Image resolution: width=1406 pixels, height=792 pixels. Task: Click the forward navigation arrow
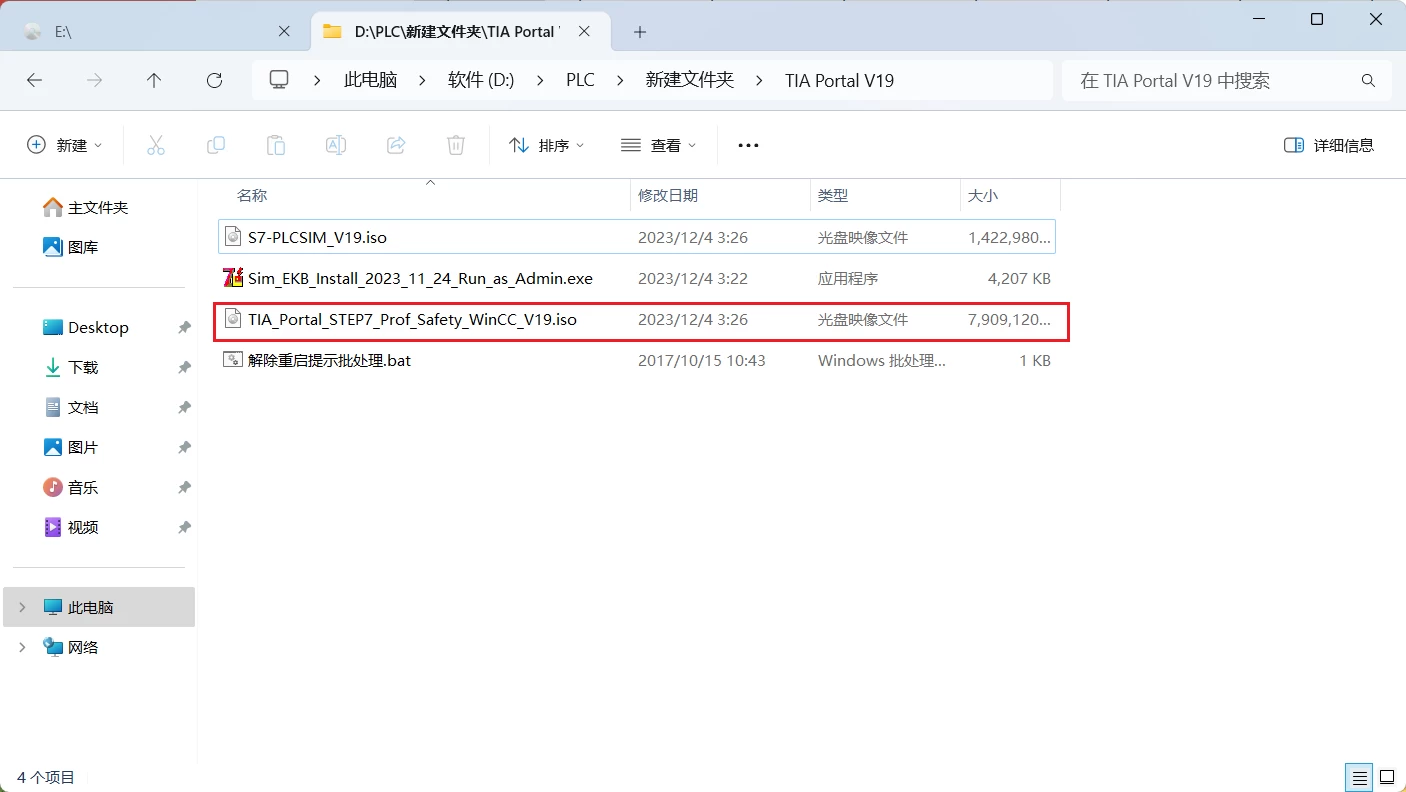(x=95, y=81)
